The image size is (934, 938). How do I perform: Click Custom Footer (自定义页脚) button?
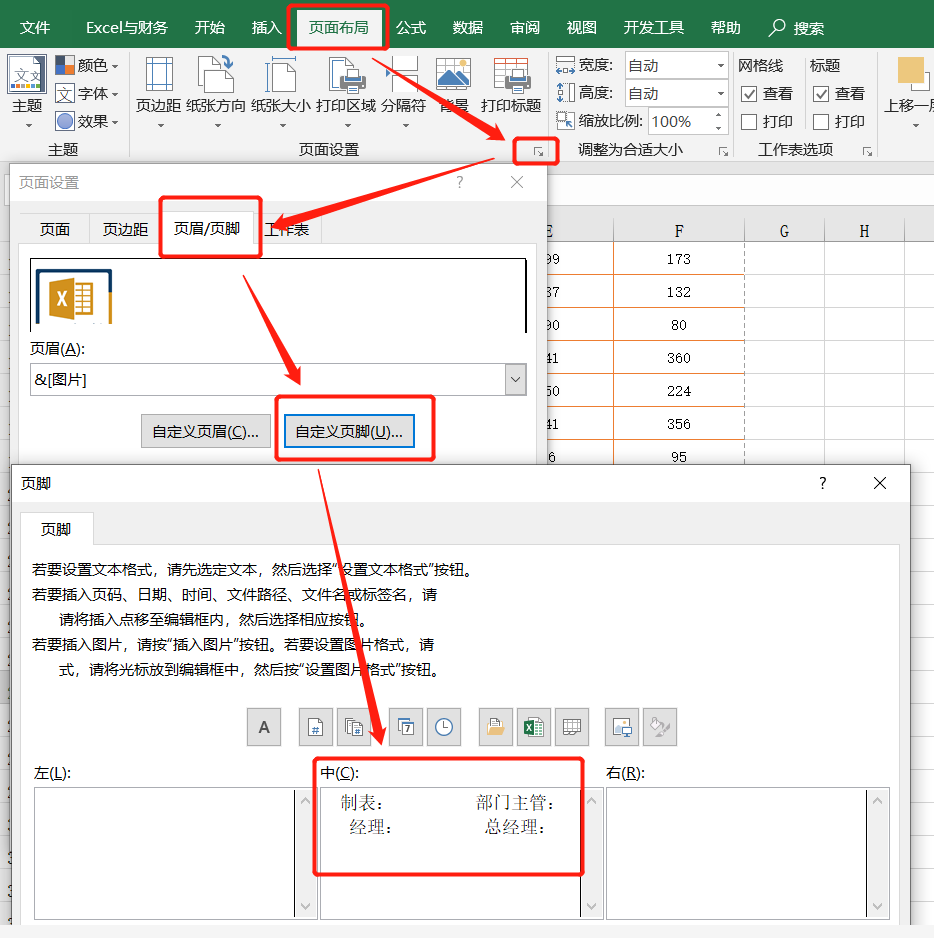tap(349, 431)
